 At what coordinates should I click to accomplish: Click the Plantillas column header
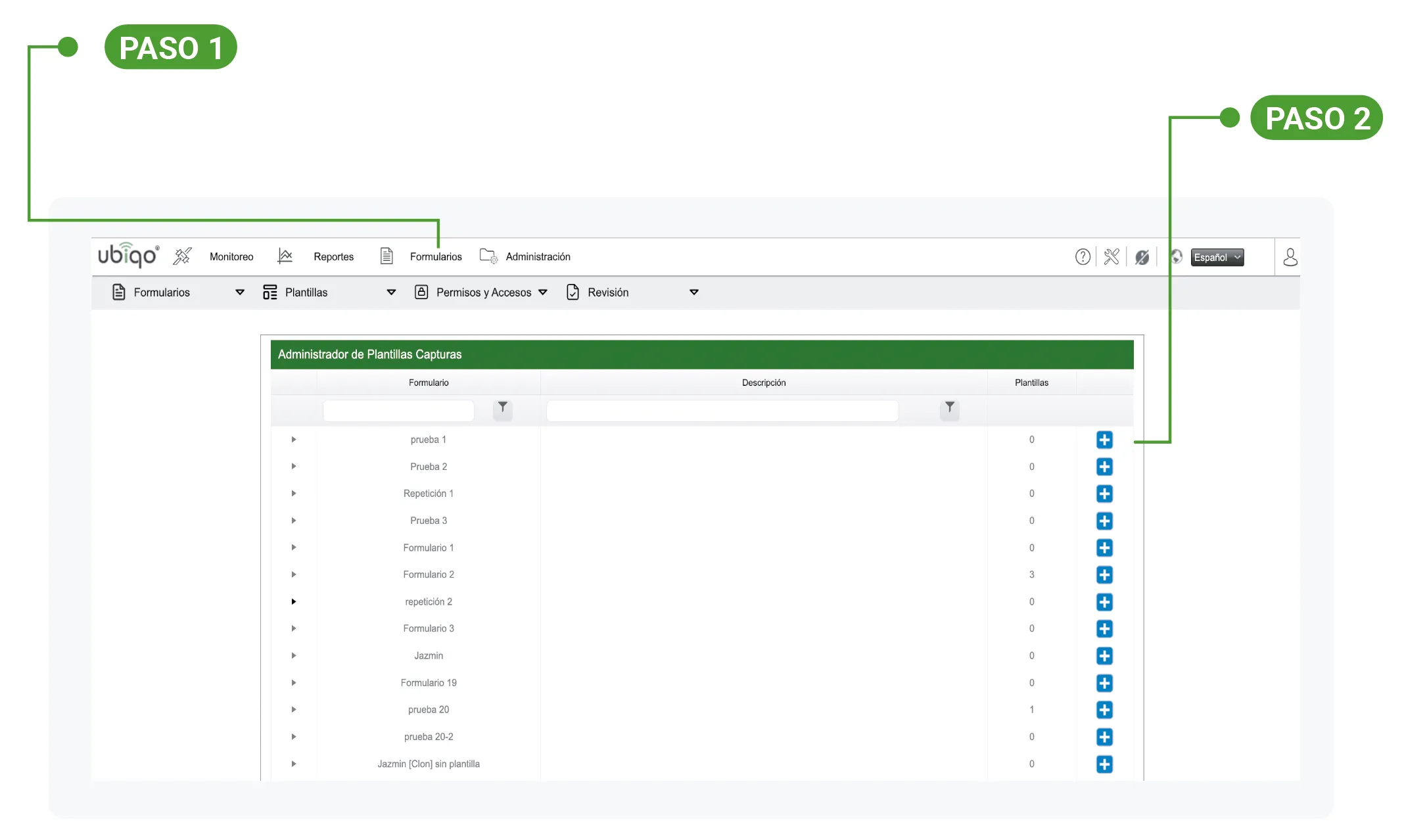[x=1031, y=383]
